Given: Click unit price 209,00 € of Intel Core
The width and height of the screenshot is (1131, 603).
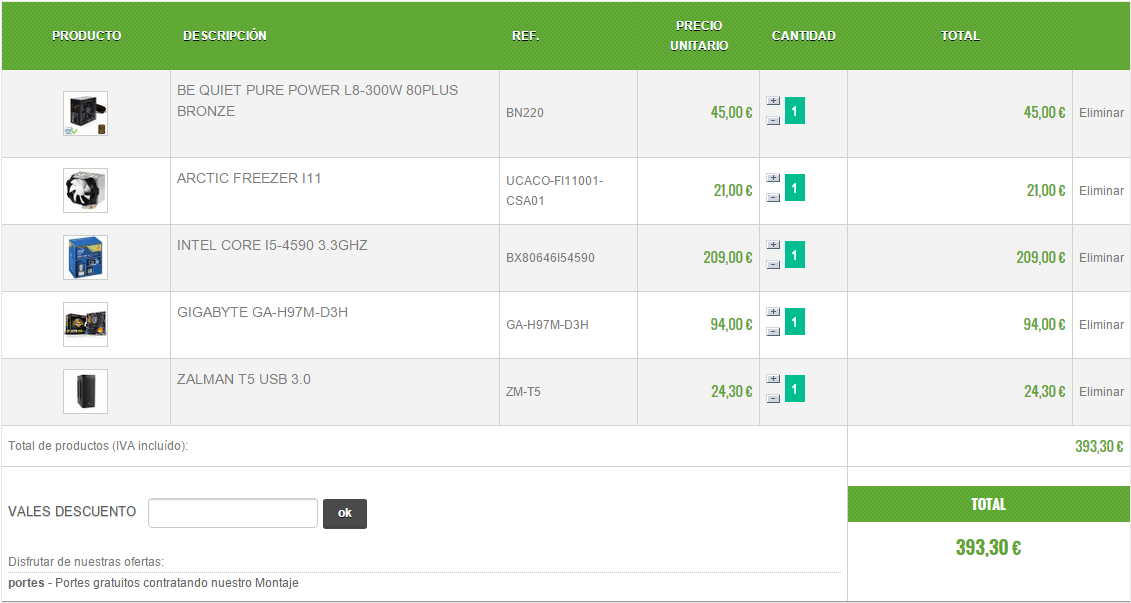Looking at the screenshot, I should (x=728, y=258).
